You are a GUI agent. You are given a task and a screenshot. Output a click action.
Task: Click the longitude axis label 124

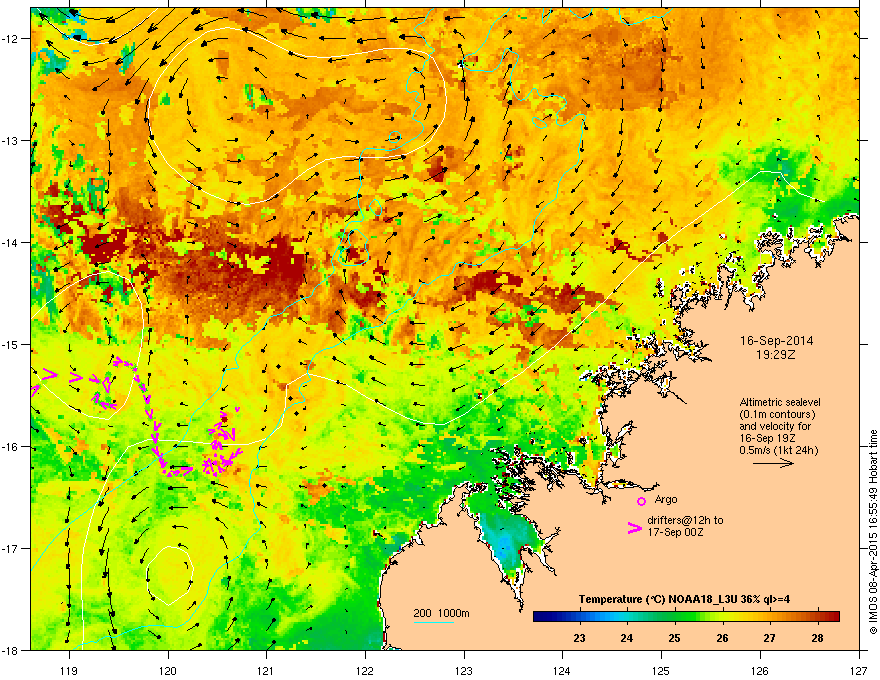pyautogui.click(x=562, y=670)
